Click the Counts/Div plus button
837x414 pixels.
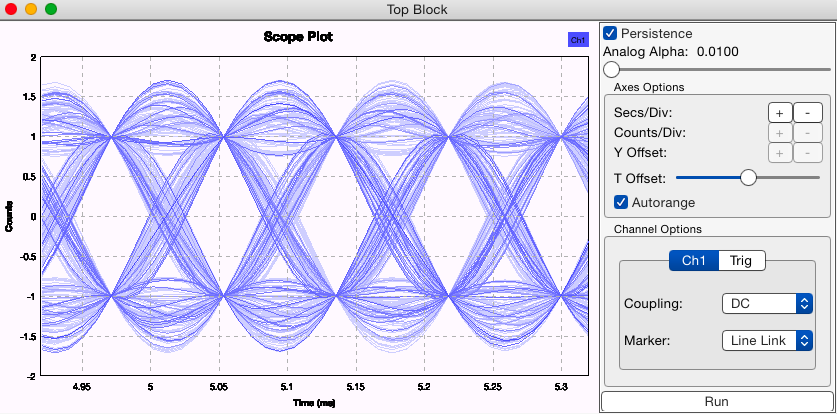pyautogui.click(x=780, y=133)
